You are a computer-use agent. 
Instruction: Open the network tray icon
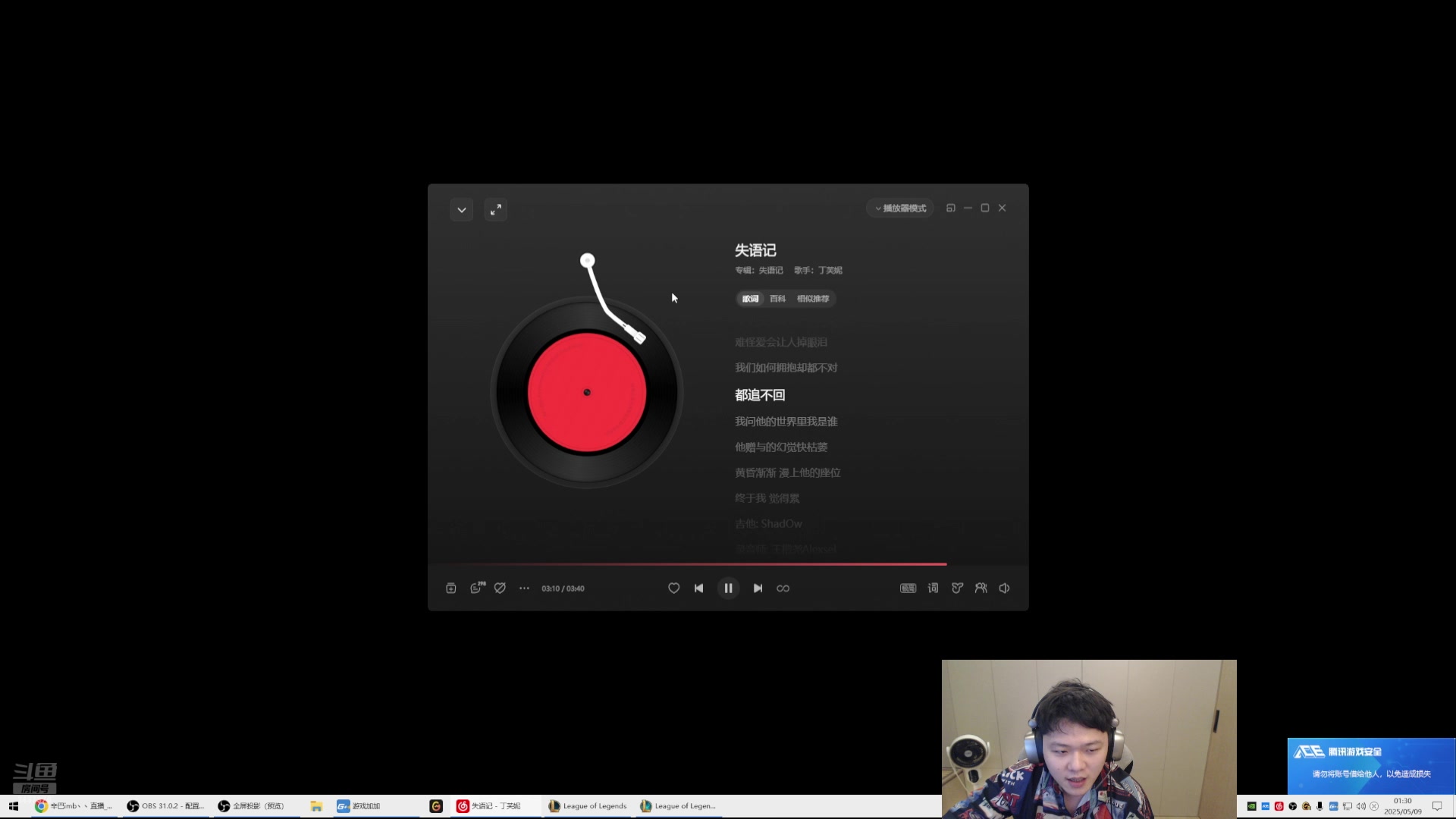click(x=1347, y=806)
